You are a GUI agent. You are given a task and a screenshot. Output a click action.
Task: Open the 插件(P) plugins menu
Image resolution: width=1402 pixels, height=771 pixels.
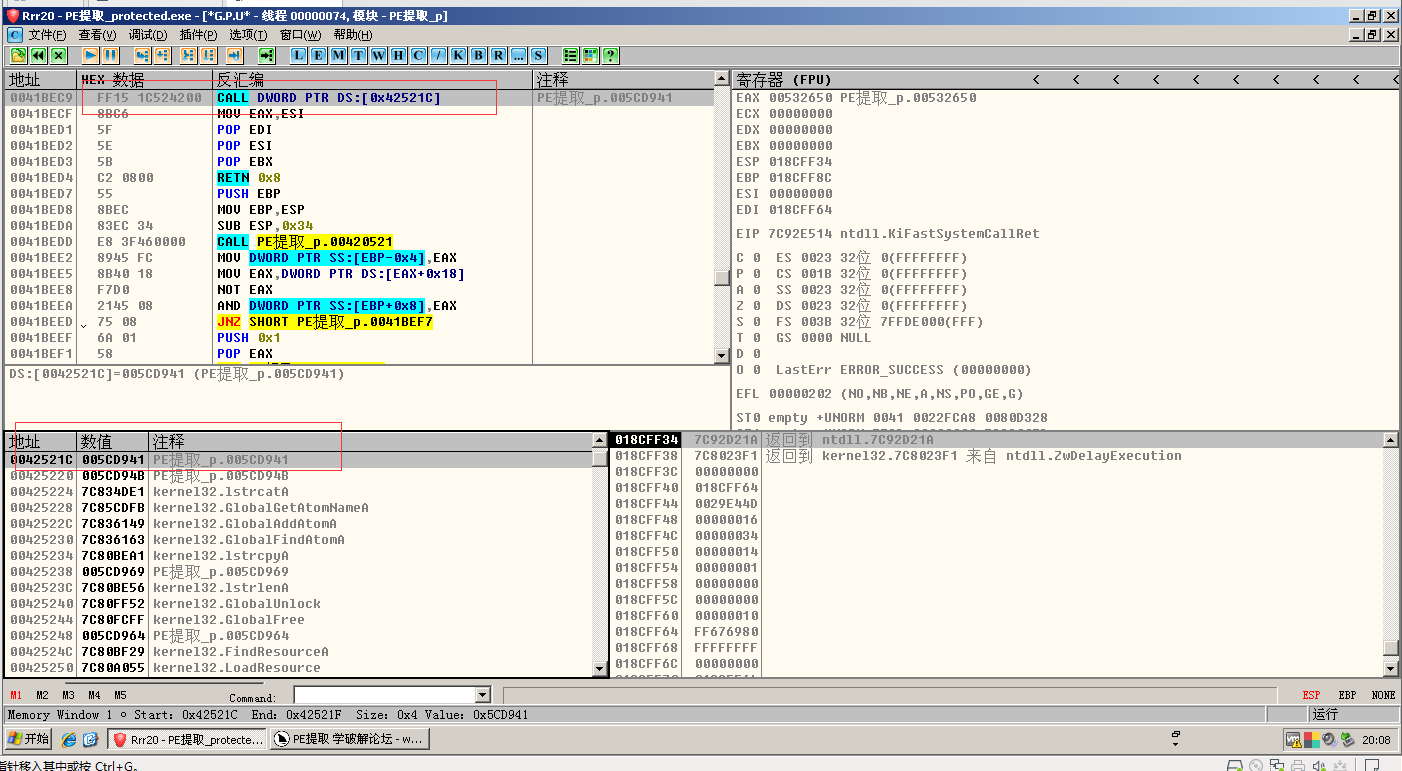point(198,35)
